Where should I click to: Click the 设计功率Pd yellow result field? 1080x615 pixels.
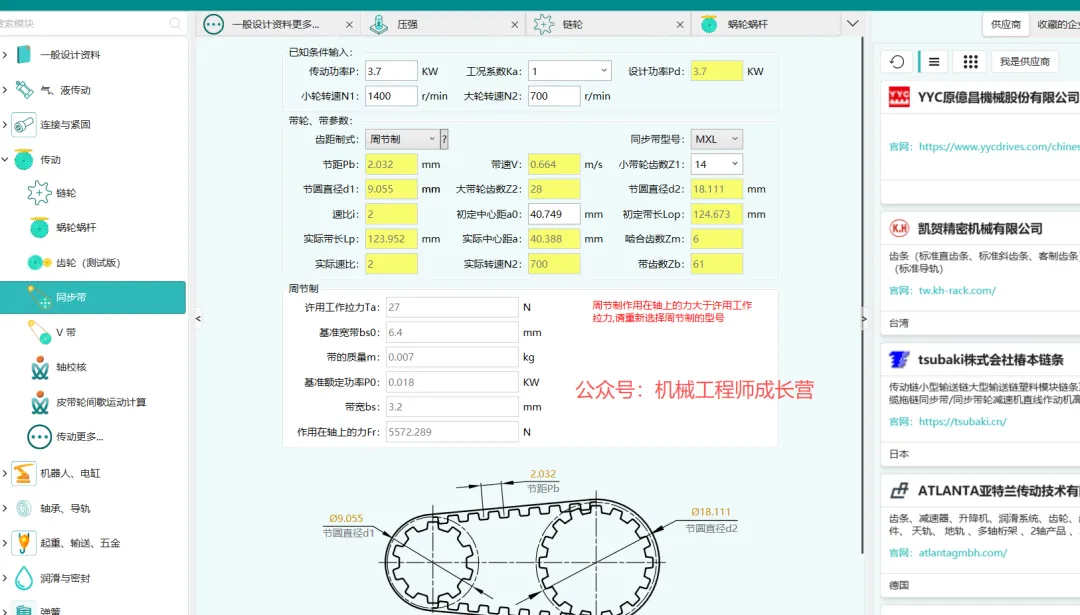(716, 71)
